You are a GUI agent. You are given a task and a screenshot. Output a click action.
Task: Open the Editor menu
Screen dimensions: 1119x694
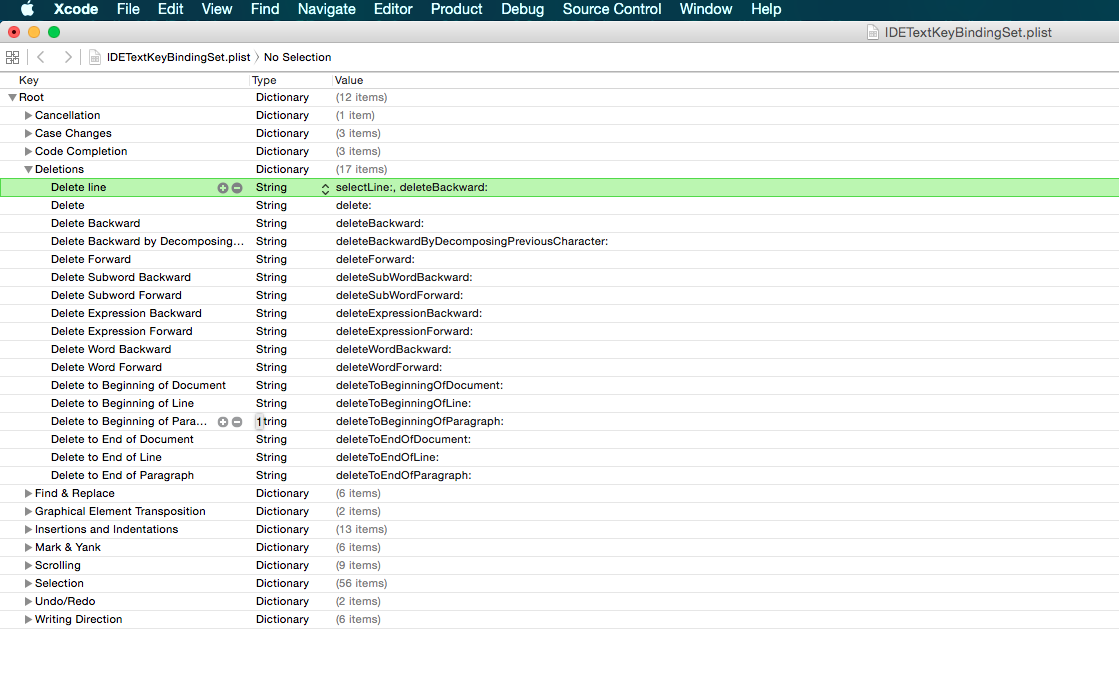point(393,9)
